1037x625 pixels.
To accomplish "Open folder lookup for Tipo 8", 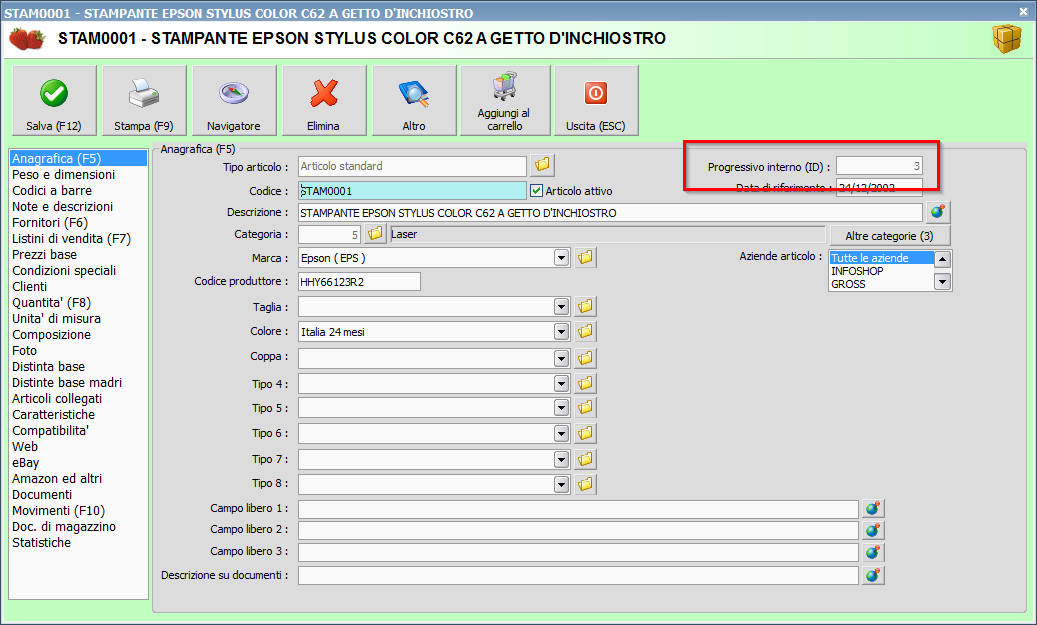I will tap(585, 484).
